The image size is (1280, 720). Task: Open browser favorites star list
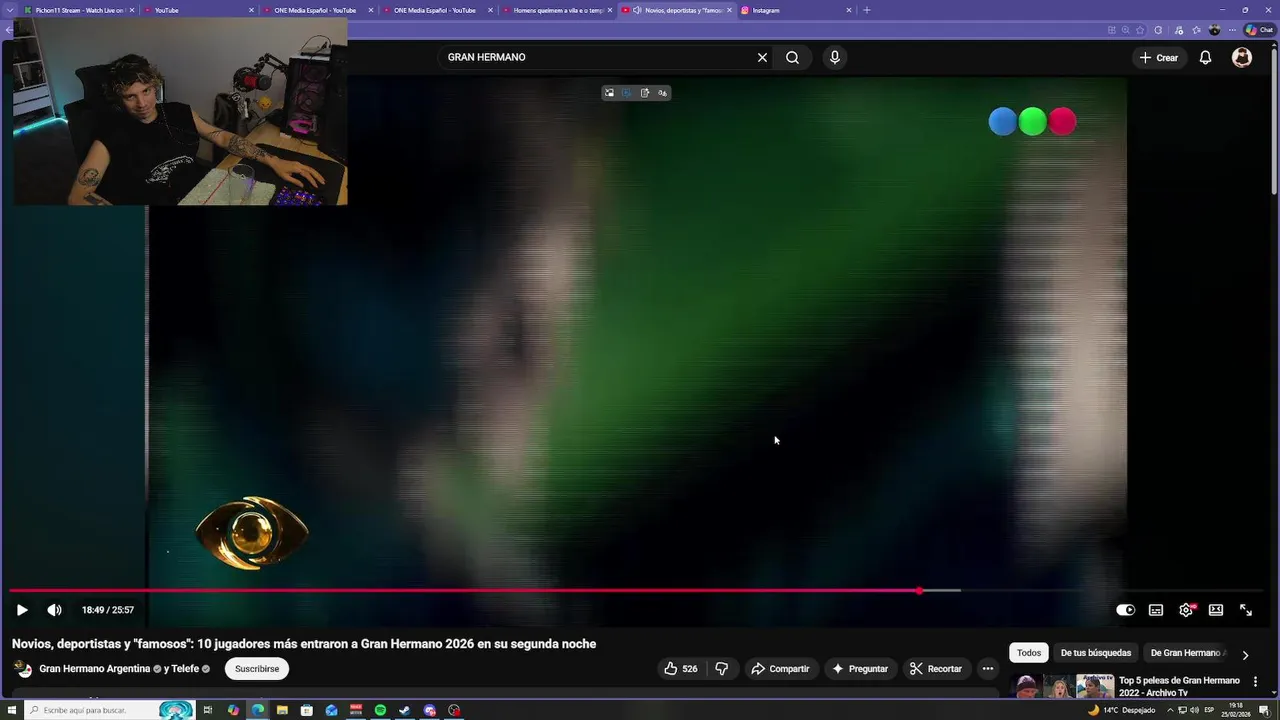pos(1196,30)
